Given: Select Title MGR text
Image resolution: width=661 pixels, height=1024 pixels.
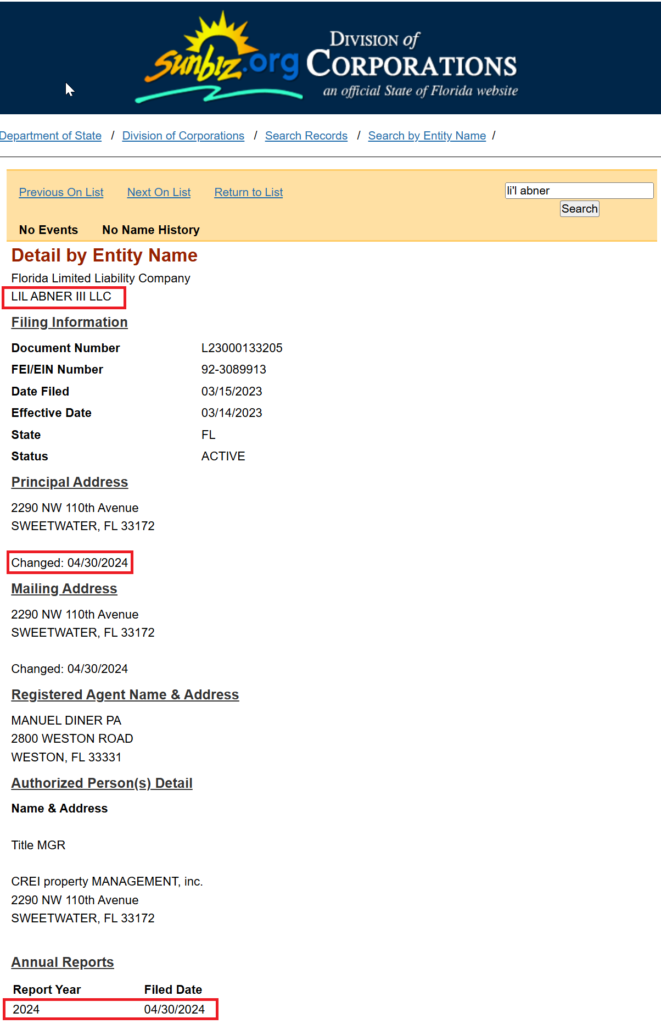Looking at the screenshot, I should (39, 846).
